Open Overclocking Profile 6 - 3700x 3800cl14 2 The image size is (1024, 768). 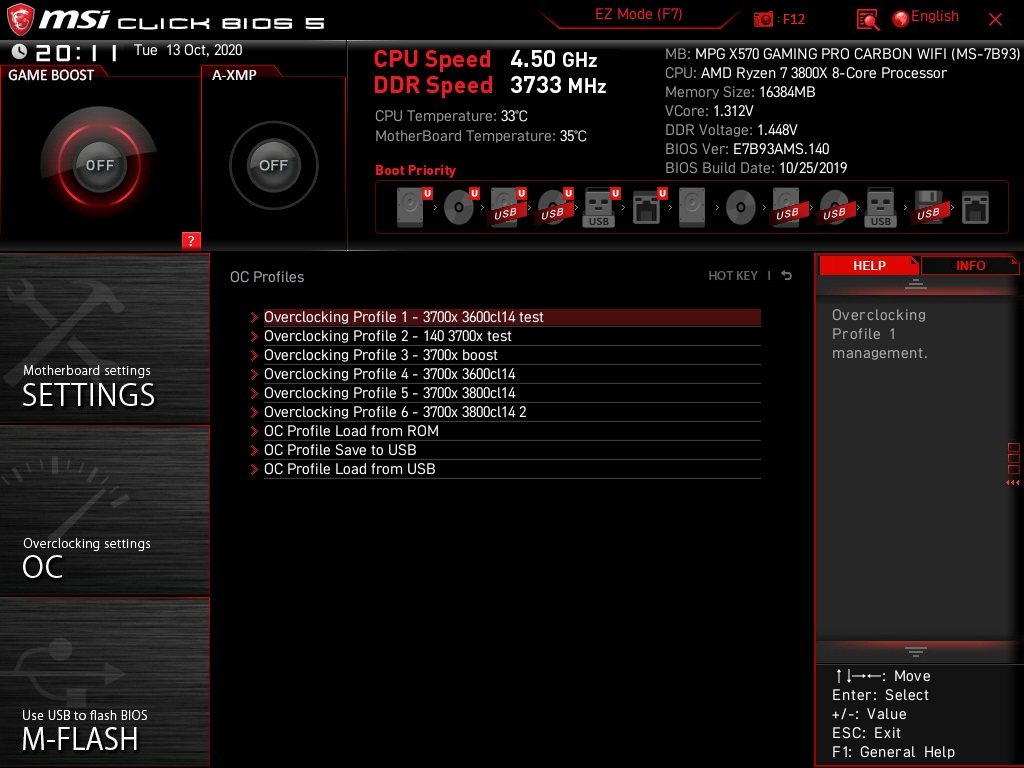(512, 412)
